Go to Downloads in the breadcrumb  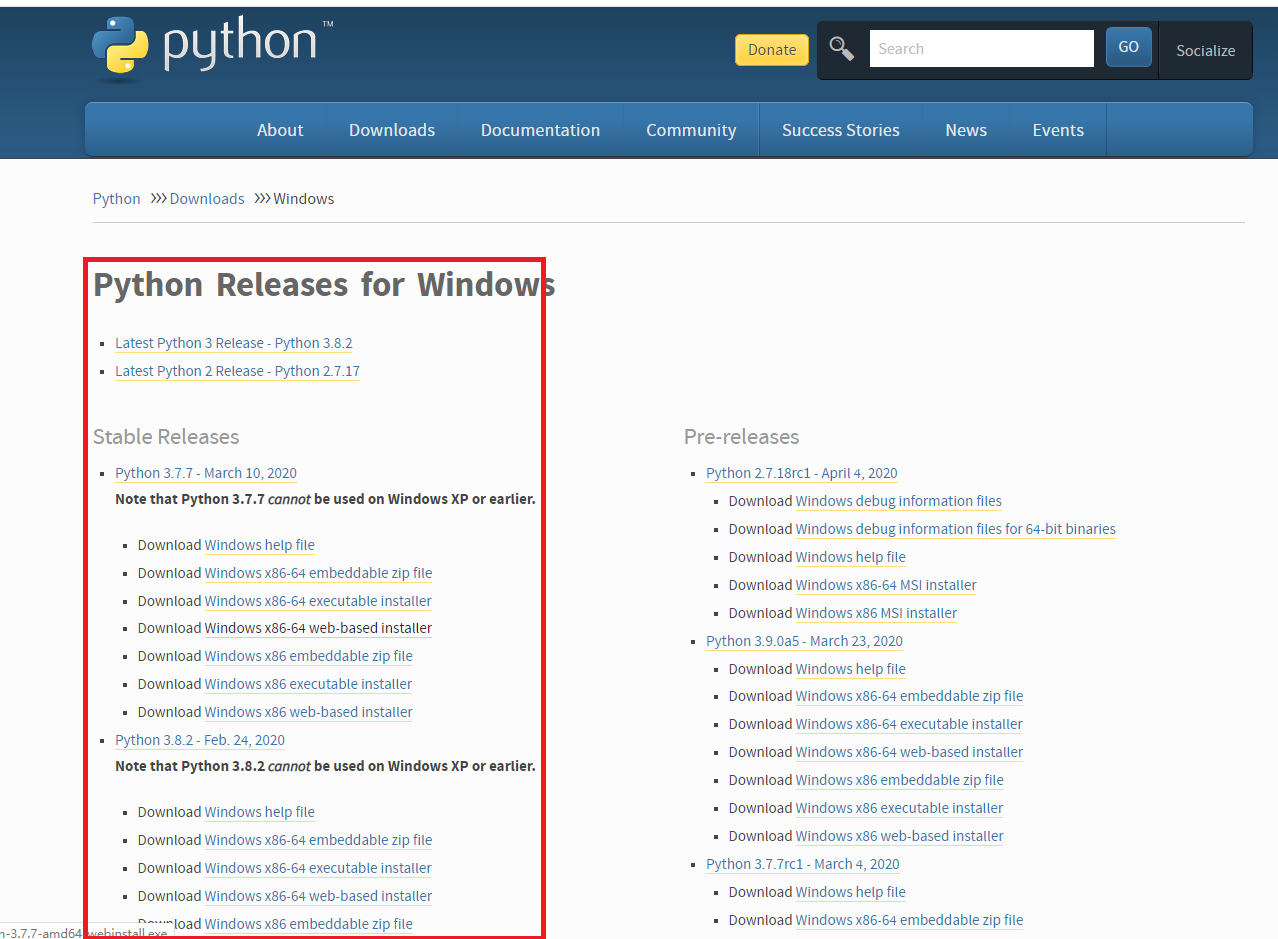coord(207,199)
